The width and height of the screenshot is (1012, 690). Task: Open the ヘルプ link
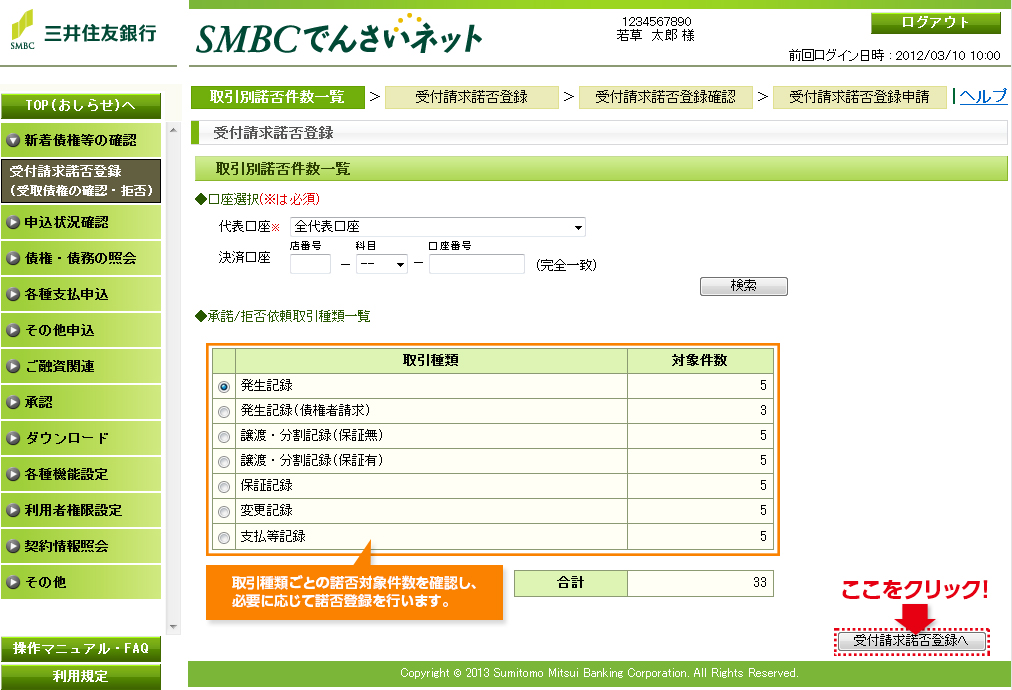pyautogui.click(x=982, y=96)
